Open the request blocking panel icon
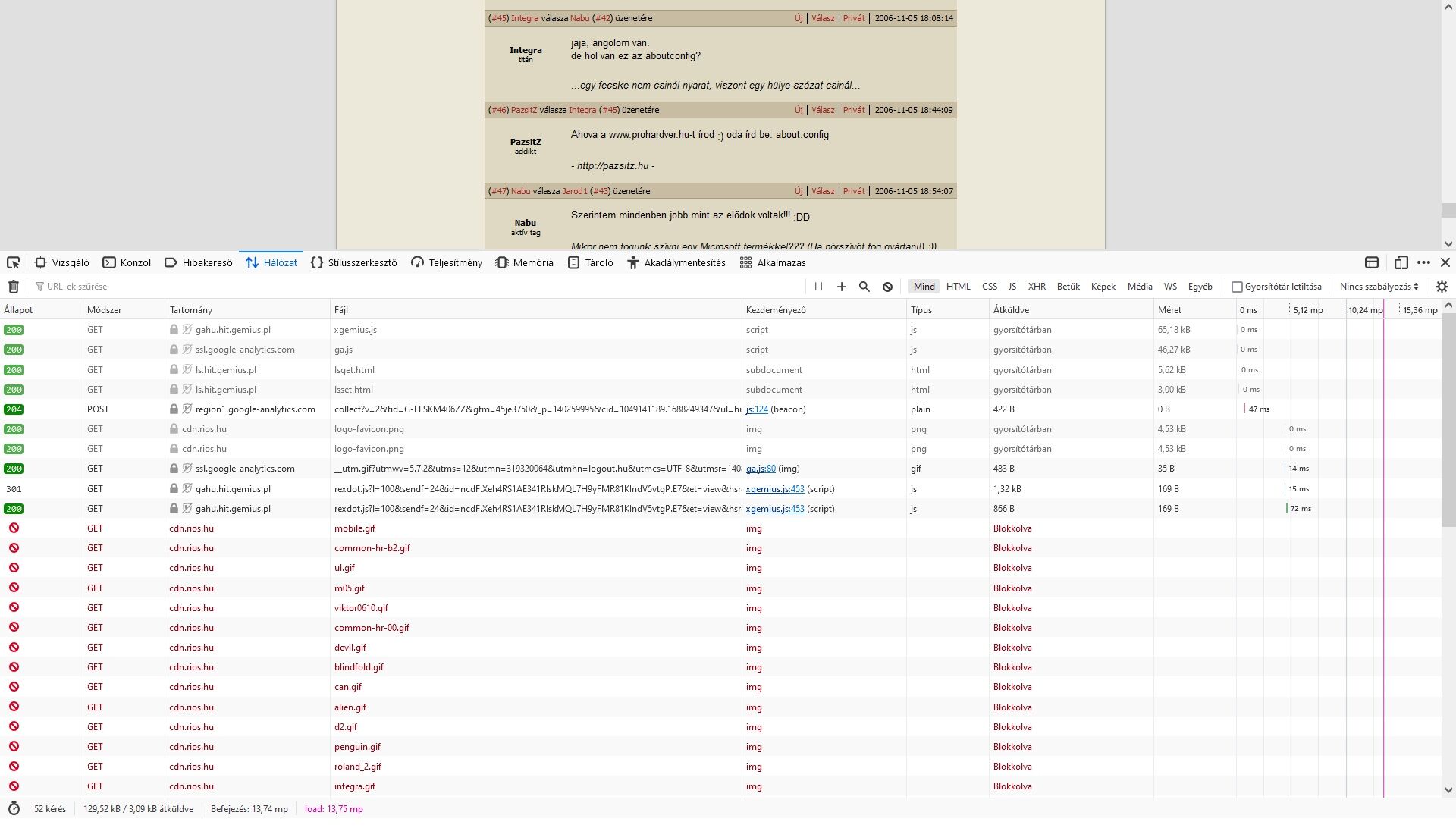The height and width of the screenshot is (828, 1456). 887,287
